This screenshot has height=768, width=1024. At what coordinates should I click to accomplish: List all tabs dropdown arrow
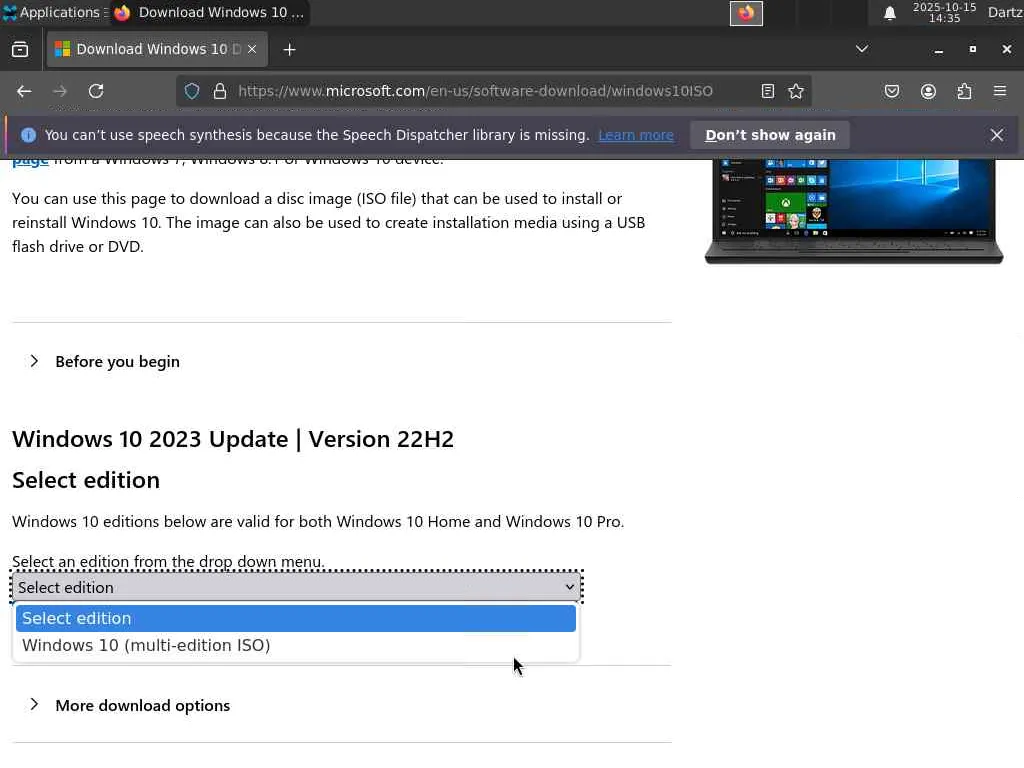862,49
